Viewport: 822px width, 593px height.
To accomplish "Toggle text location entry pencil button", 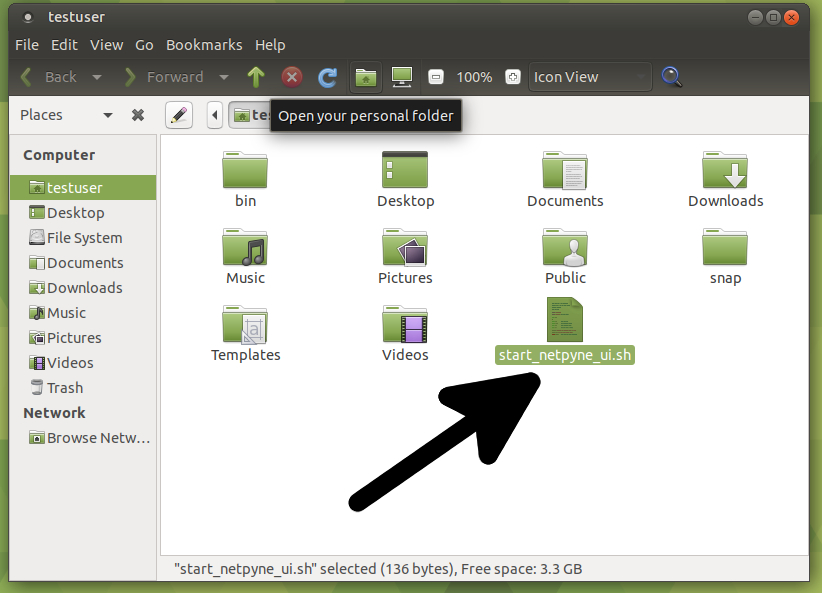I will tap(179, 115).
